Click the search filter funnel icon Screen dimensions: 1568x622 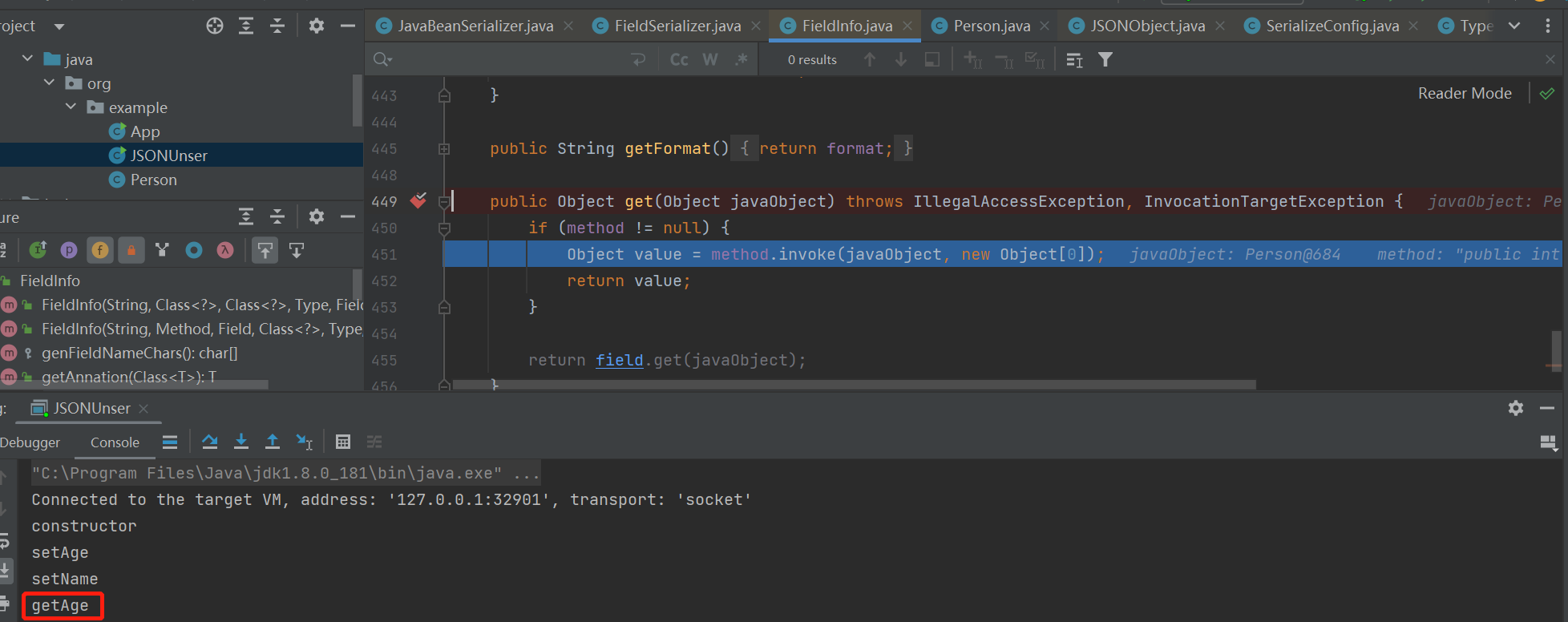click(1105, 59)
